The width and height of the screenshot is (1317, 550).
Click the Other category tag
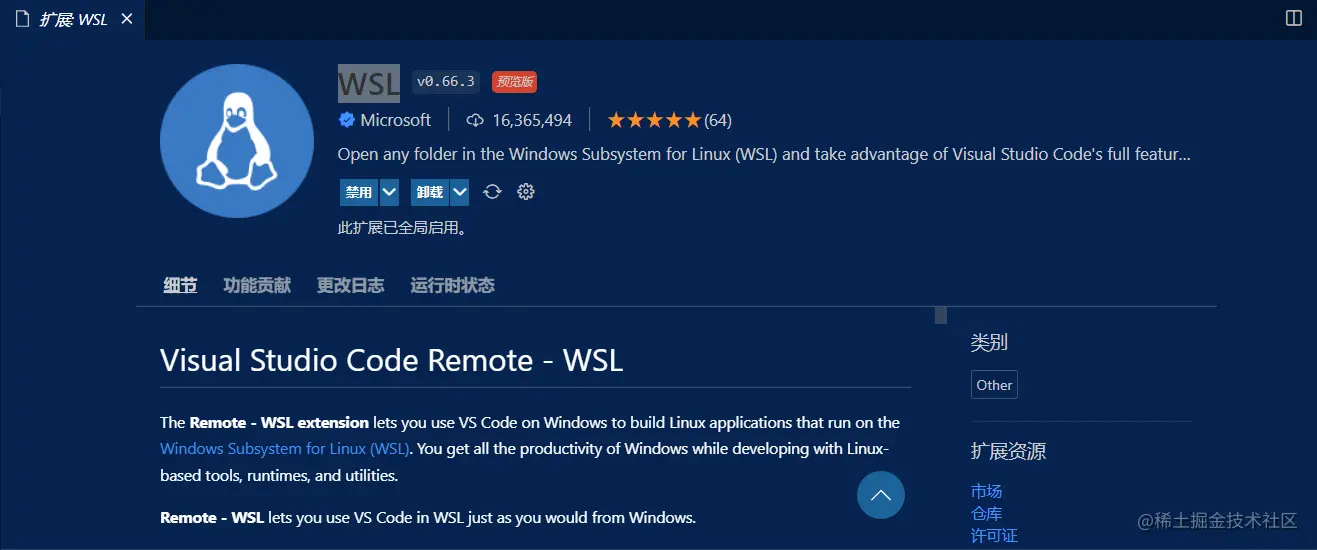pyautogui.click(x=994, y=385)
